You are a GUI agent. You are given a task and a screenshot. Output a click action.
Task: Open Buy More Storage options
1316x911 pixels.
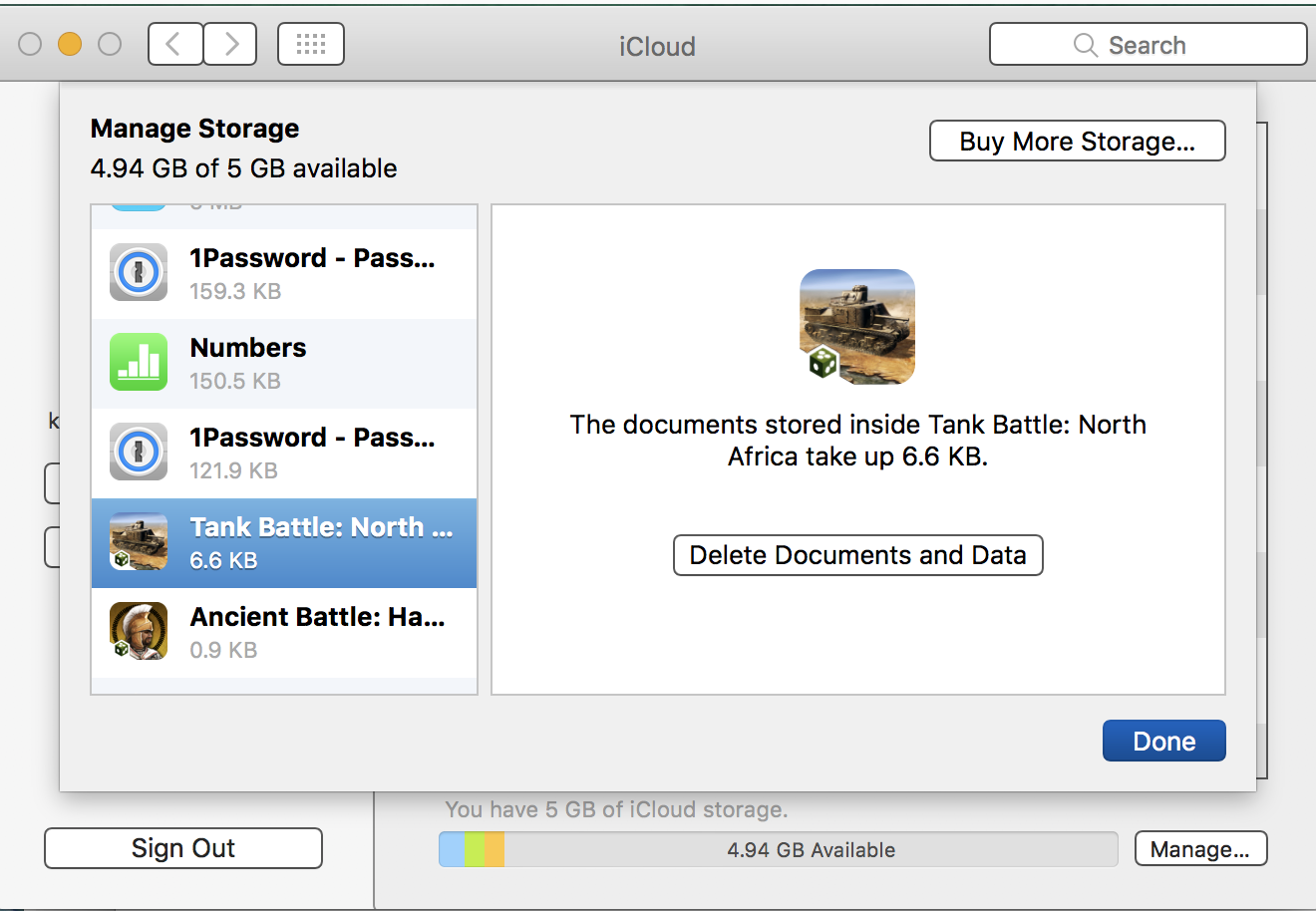pyautogui.click(x=1077, y=142)
